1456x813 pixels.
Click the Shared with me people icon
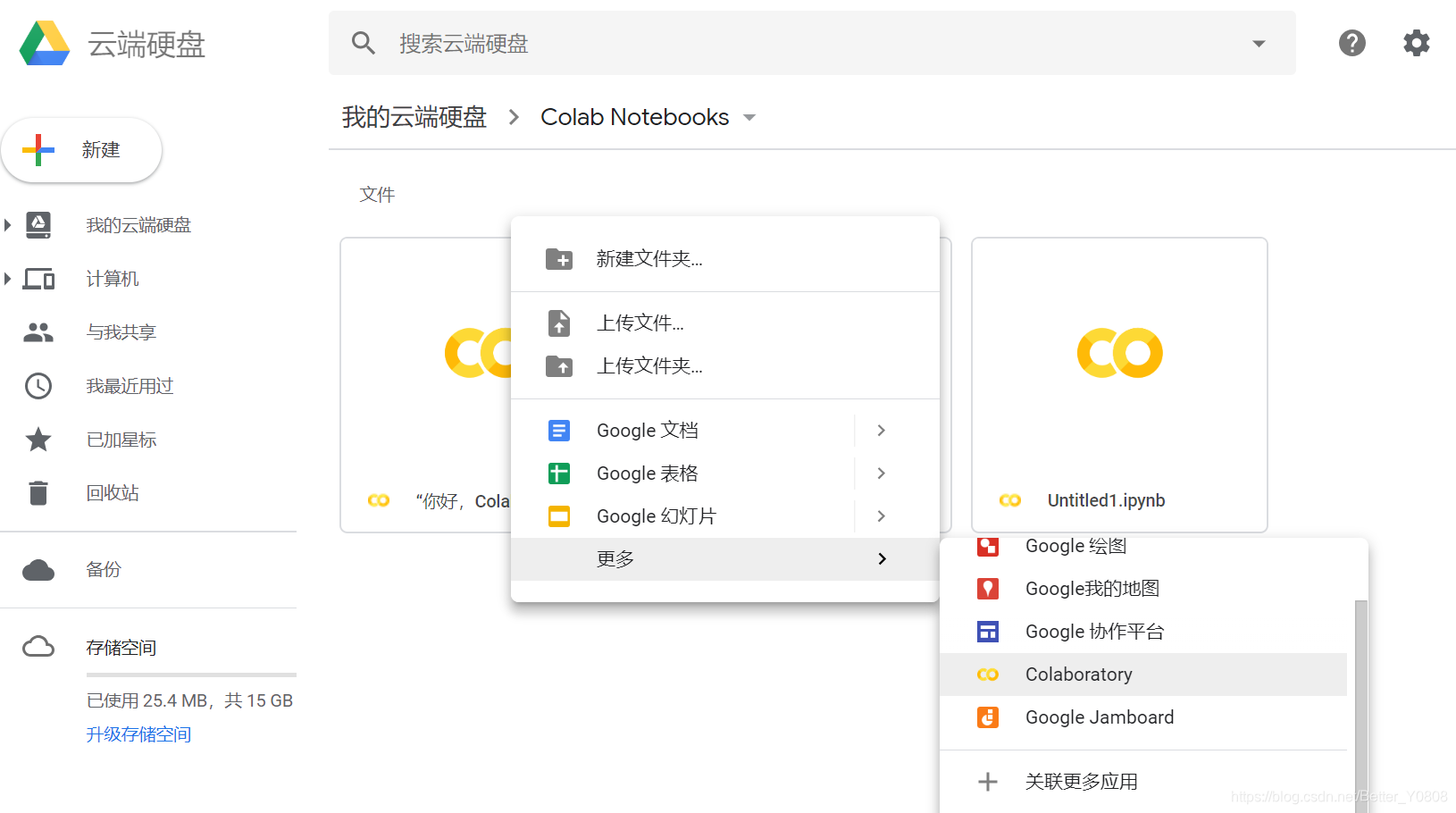(38, 332)
